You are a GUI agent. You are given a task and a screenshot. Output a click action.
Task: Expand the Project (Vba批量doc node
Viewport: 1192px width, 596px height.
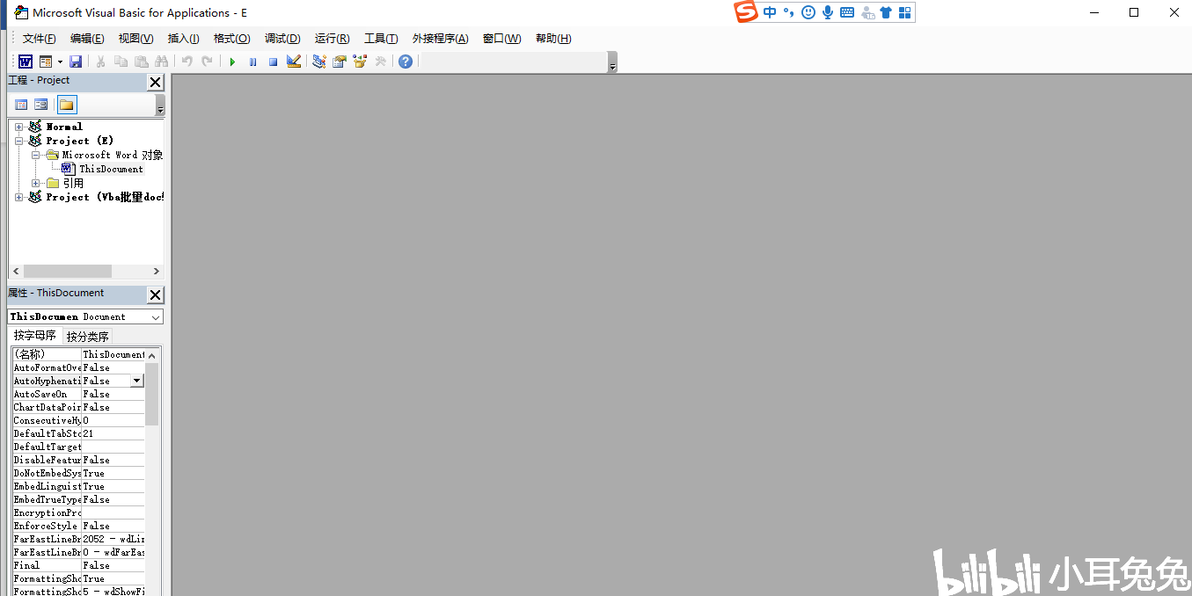(x=19, y=197)
